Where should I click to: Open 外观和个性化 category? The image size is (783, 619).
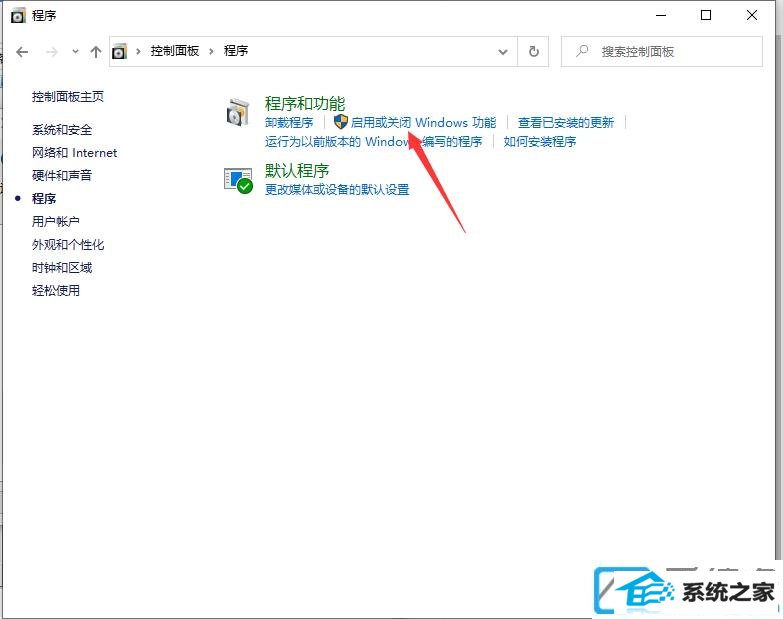(x=68, y=245)
